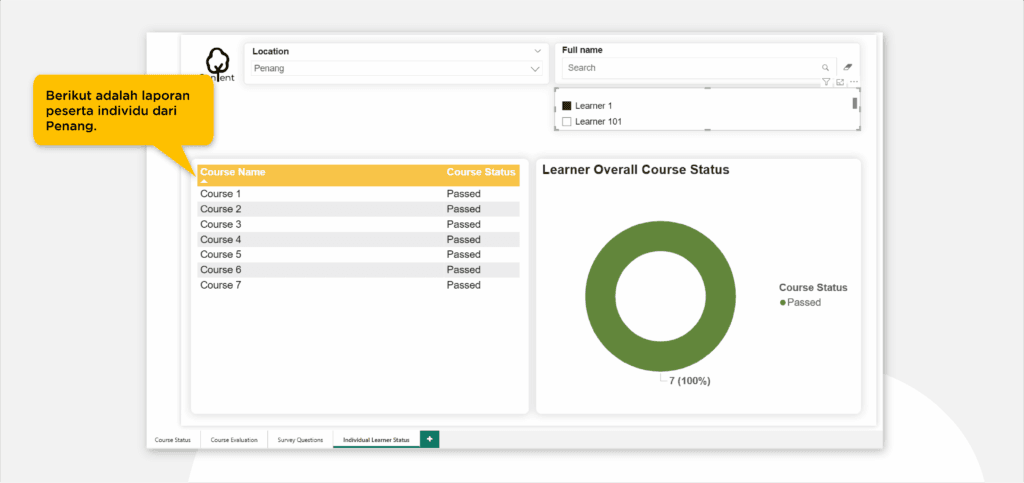Open the Survey Questions tab
Image resolution: width=1024 pixels, height=483 pixels.
[x=300, y=440]
